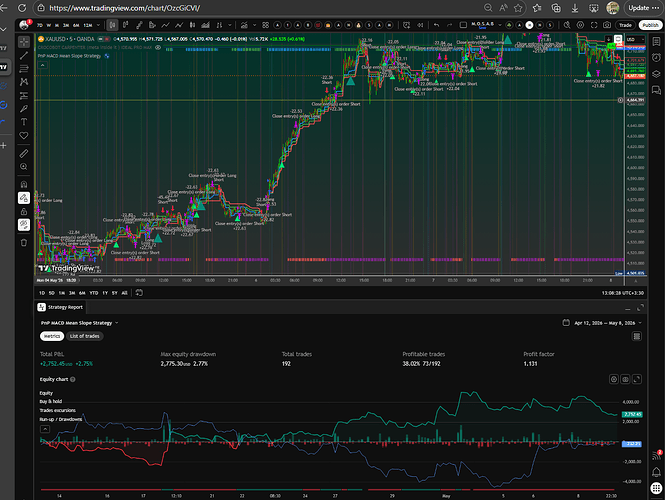Viewport: 665px width, 500px height.
Task: Select the highlighted bars chart style button
Action: [x=112, y=25]
